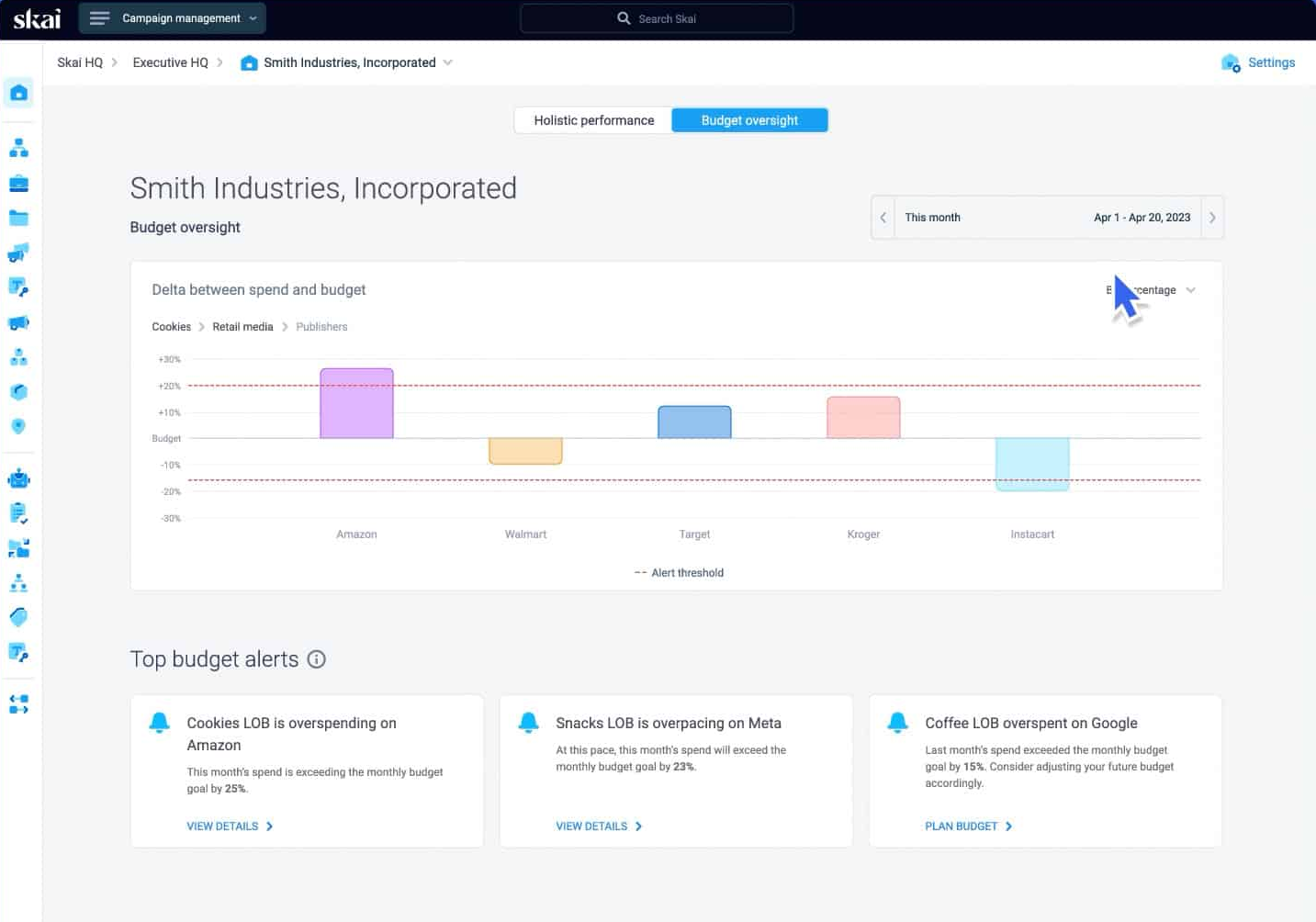Expand the Smith Industries, Incorporated breadcrumb dropdown
1316x922 pixels.
pos(448,62)
